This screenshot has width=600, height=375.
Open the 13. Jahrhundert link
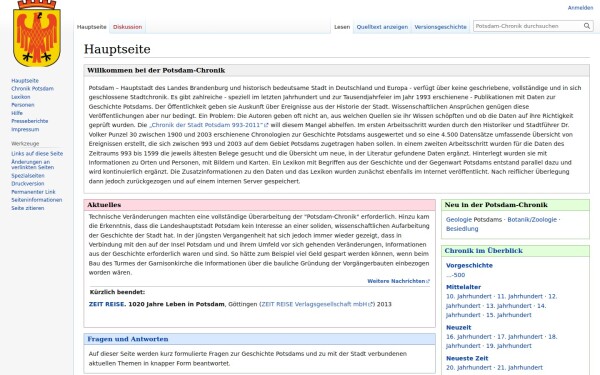(x=509, y=306)
